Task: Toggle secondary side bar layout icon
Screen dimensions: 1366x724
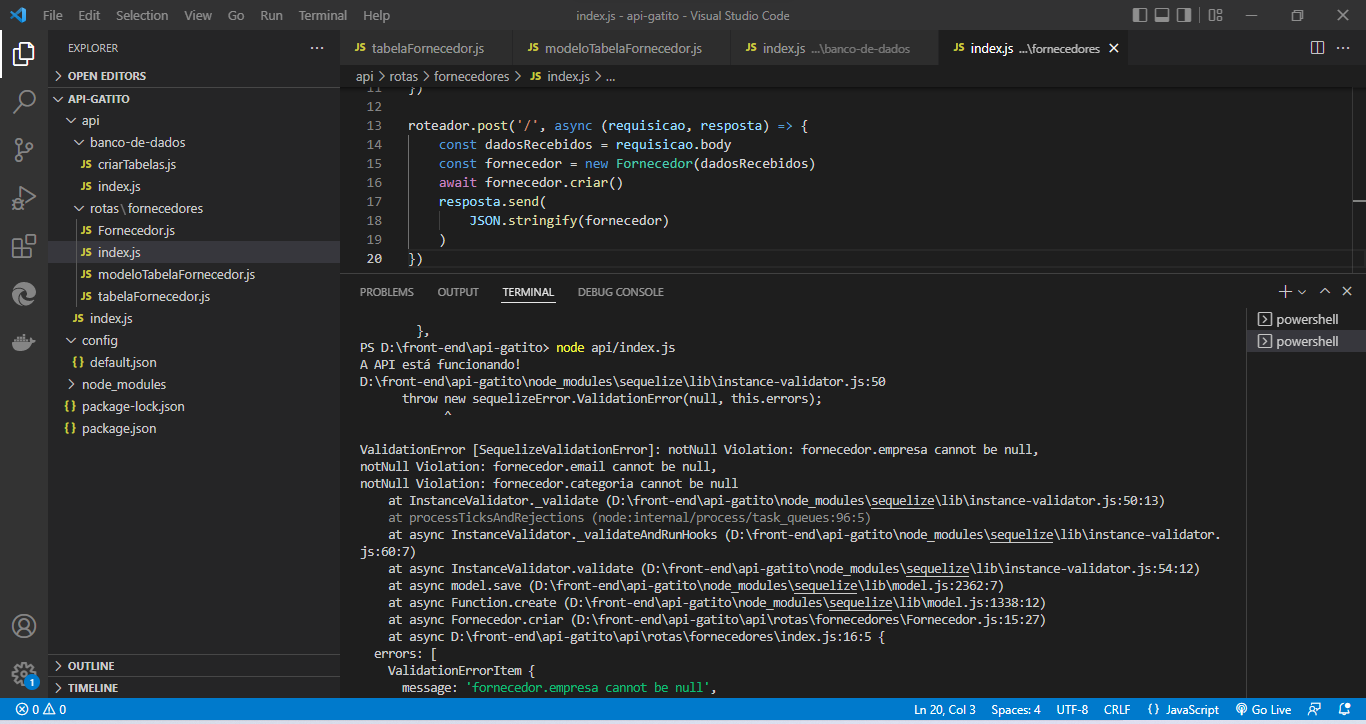Action: tap(1185, 16)
